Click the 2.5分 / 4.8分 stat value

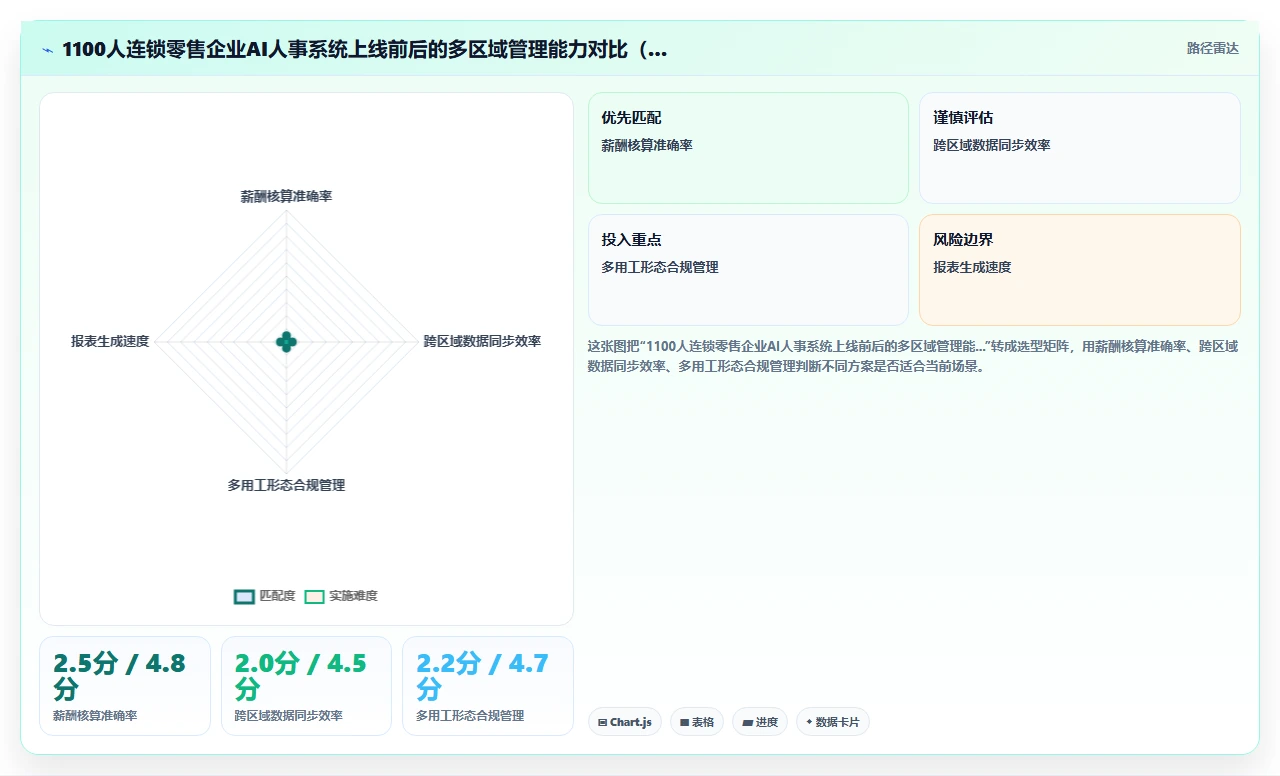point(120,676)
